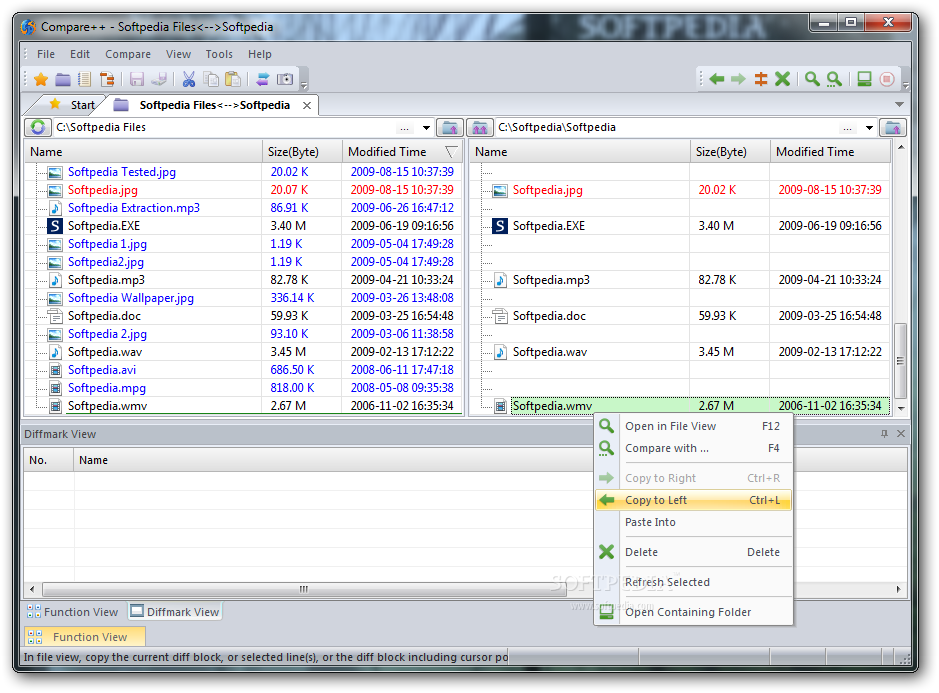Pin the Diffmark View panel
This screenshot has height=693, width=939.
[x=885, y=434]
